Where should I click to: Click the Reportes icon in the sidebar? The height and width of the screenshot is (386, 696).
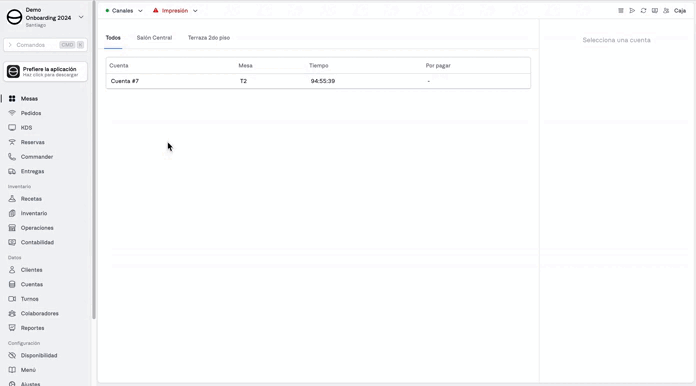tap(12, 328)
